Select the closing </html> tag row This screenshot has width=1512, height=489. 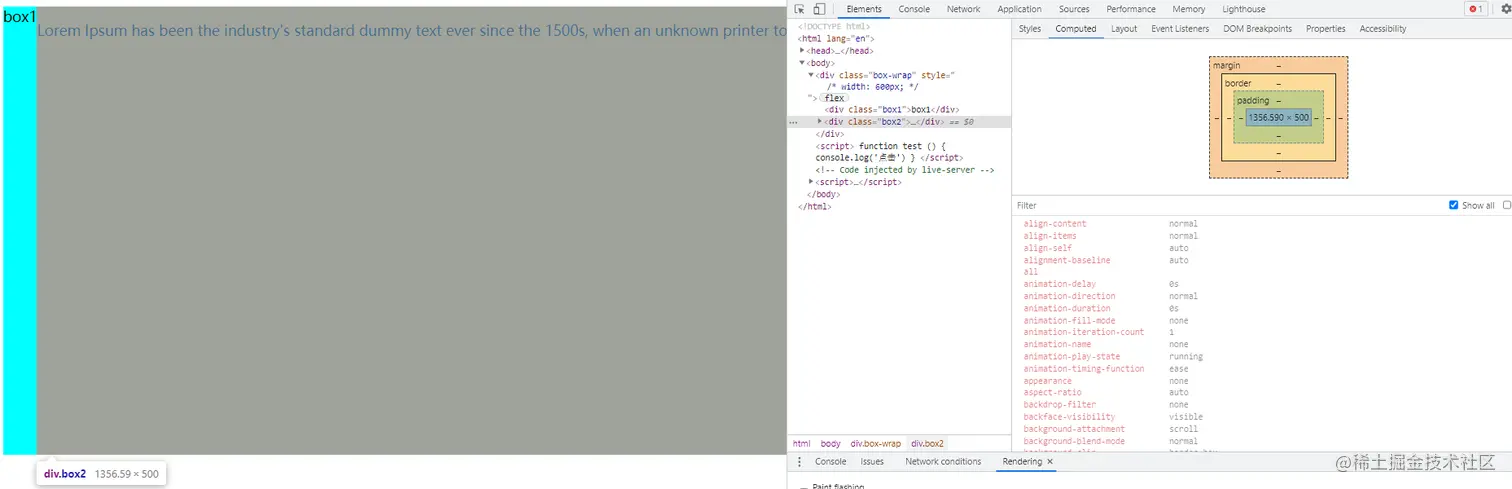(x=815, y=206)
